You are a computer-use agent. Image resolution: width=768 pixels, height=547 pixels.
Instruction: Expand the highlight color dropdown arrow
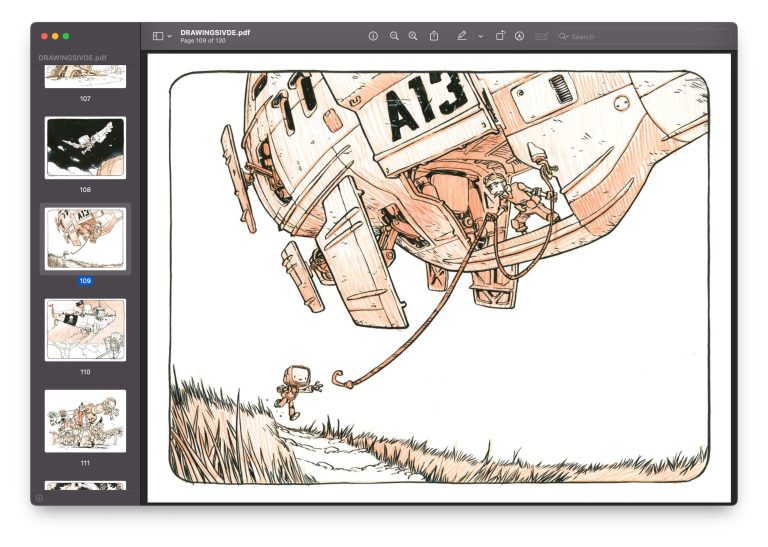(480, 36)
